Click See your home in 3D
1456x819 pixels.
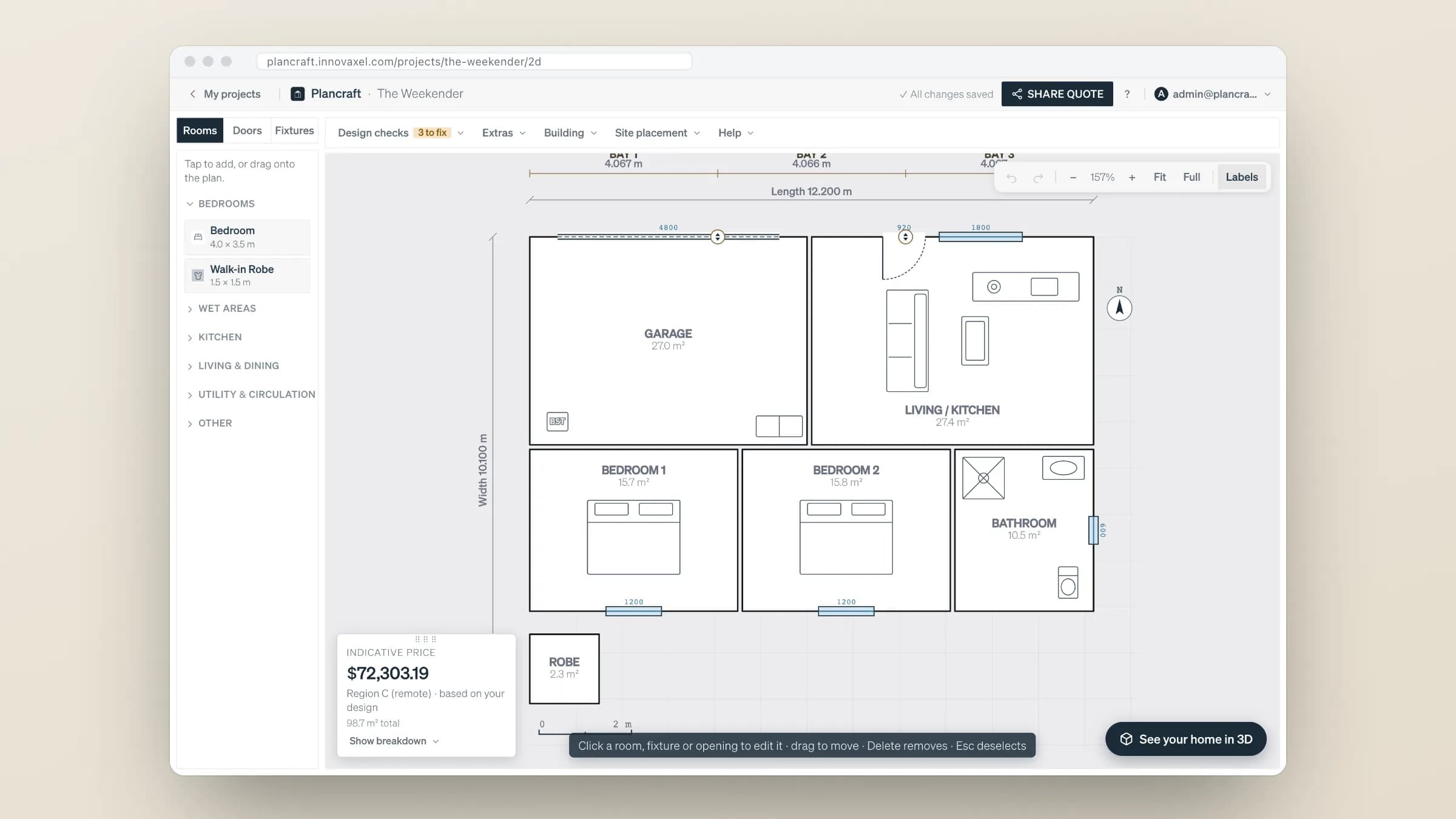pyautogui.click(x=1185, y=739)
